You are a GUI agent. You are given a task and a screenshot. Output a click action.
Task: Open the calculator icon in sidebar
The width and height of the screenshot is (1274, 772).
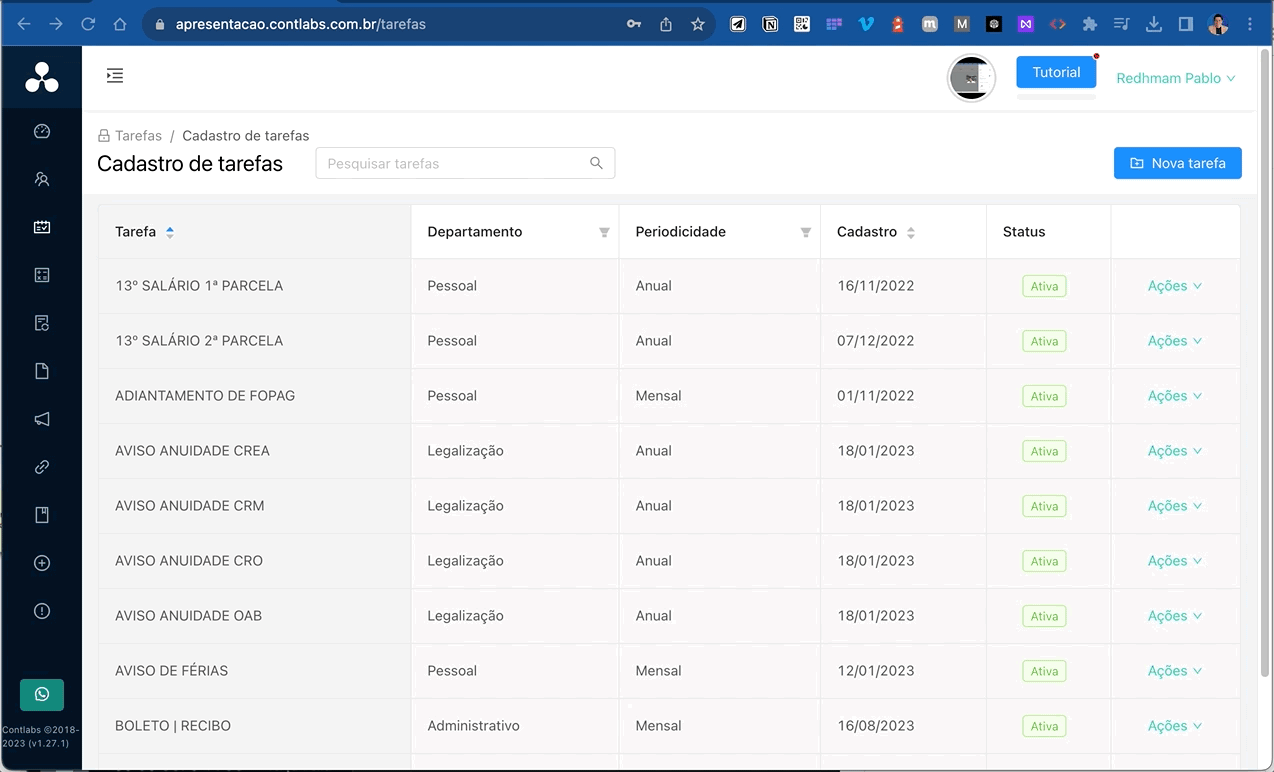[42, 275]
